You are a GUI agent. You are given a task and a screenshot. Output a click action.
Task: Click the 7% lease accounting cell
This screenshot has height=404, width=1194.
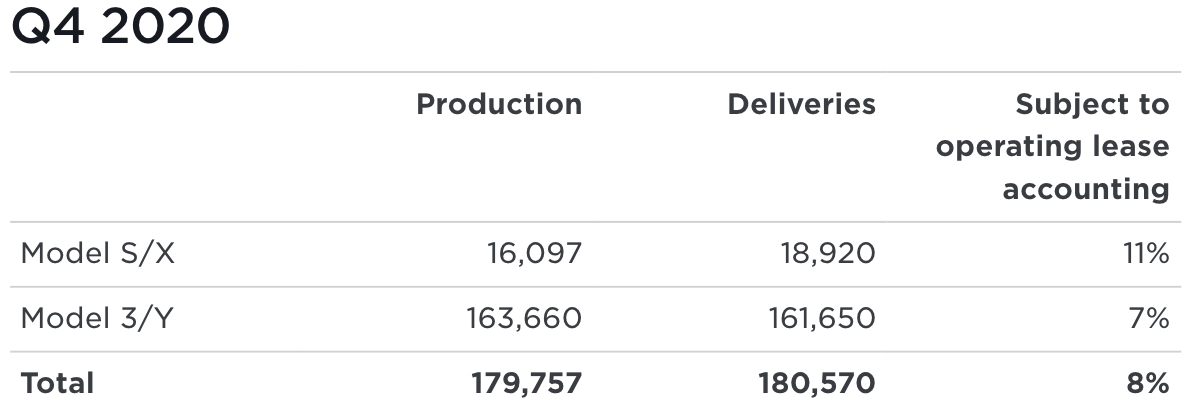click(1149, 318)
